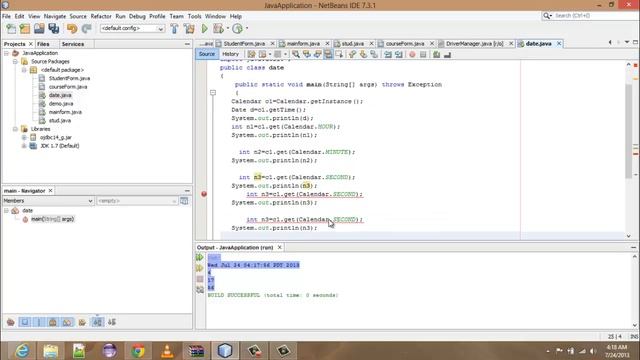640x360 pixels.
Task: Switch to the courseForm.java tab
Action: 405,44
